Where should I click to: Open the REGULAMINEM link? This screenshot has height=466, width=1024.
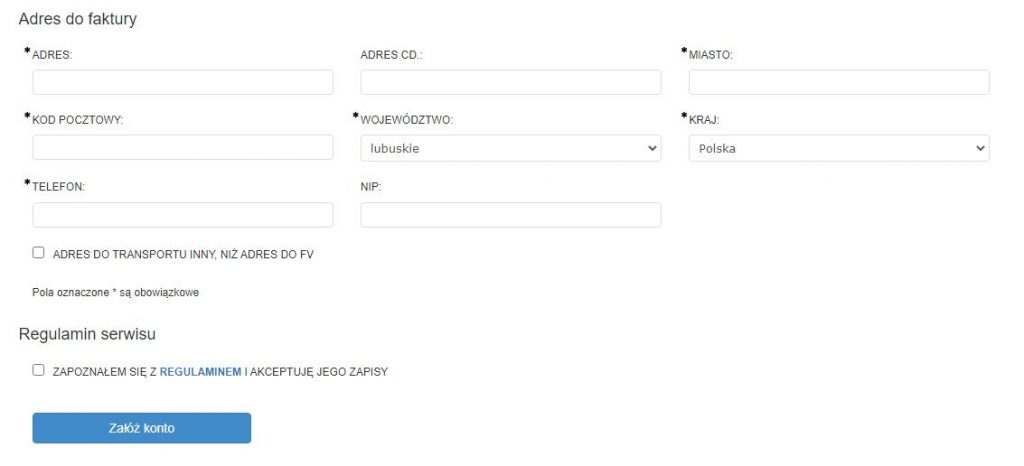[200, 372]
